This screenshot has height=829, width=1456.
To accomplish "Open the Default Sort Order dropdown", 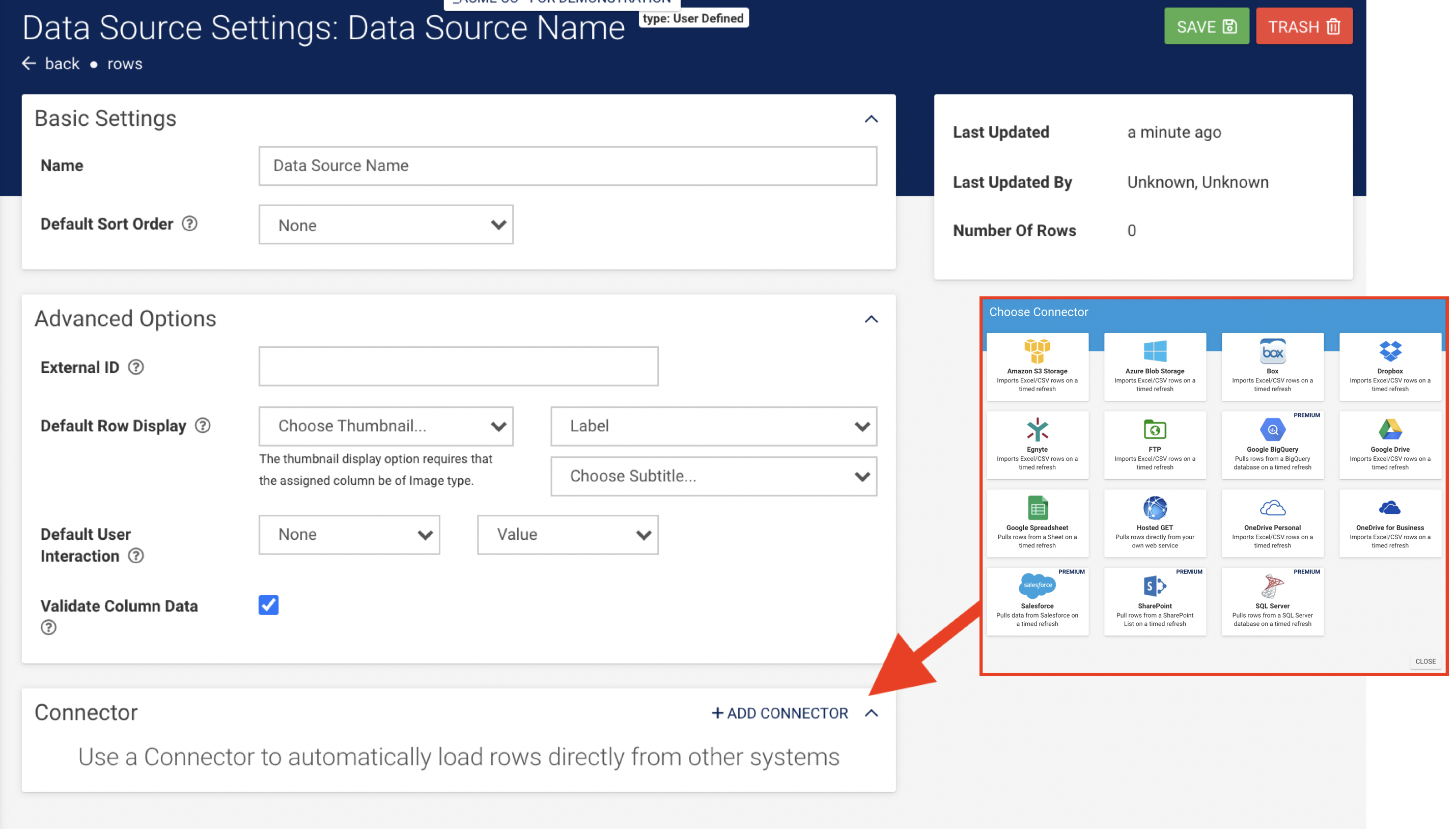I will coord(385,225).
